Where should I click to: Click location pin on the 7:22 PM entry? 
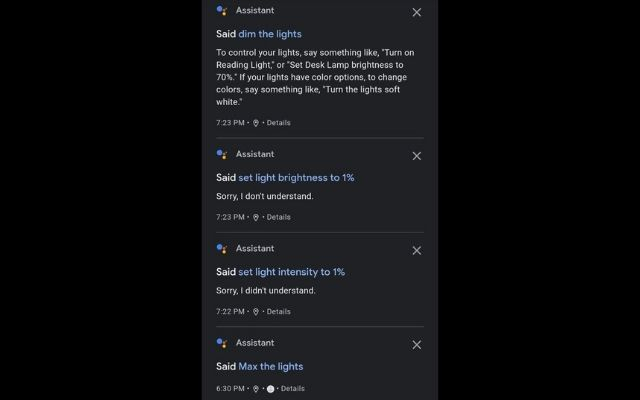pos(256,311)
